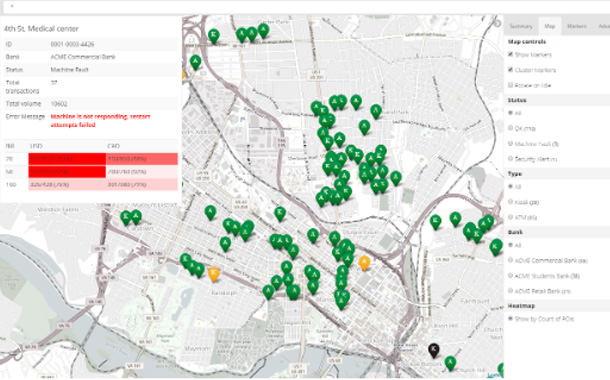Enable the Rotate on Idle checkbox
This screenshot has height=380, width=610.
tap(510, 85)
